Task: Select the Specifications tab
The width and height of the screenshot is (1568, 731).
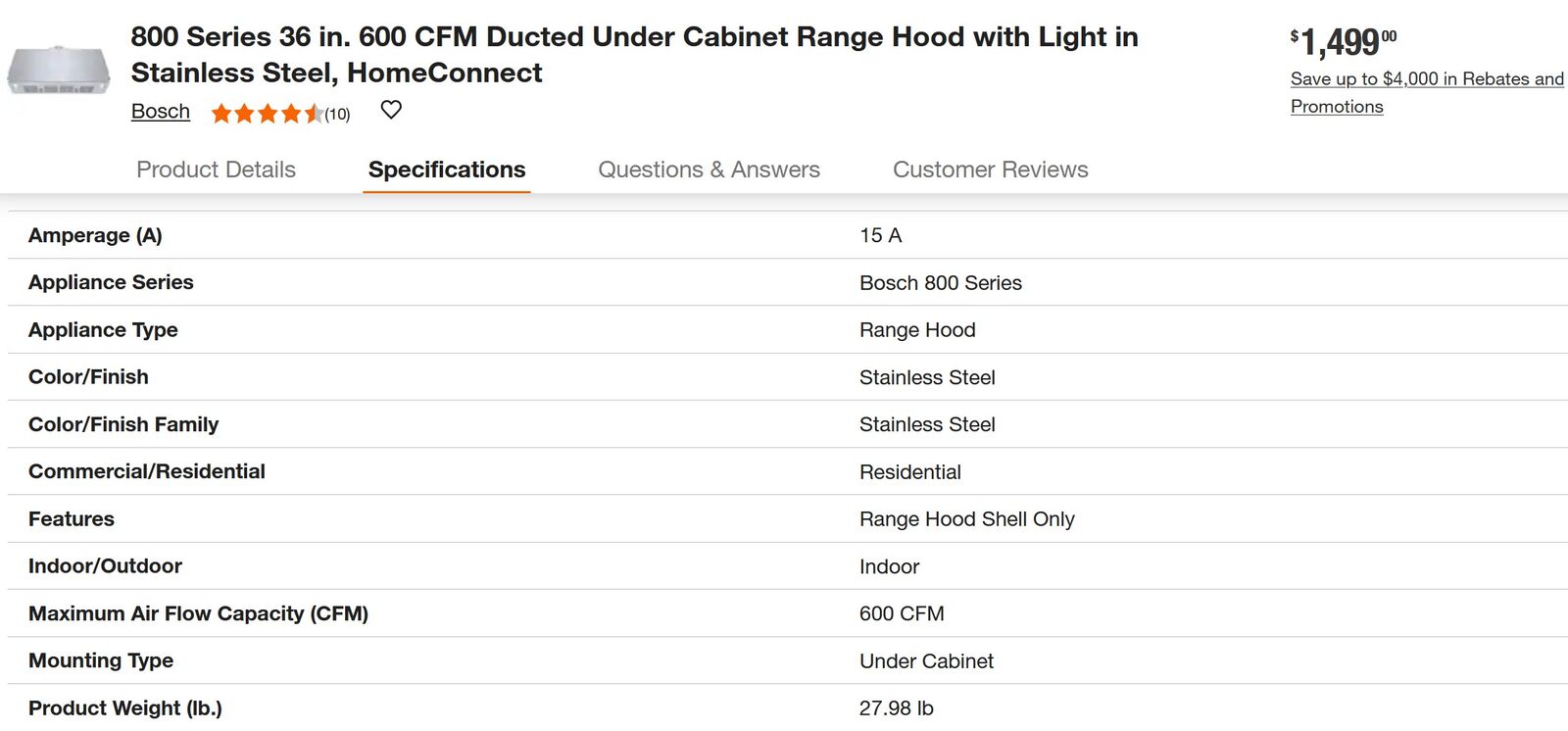Action: pos(447,170)
